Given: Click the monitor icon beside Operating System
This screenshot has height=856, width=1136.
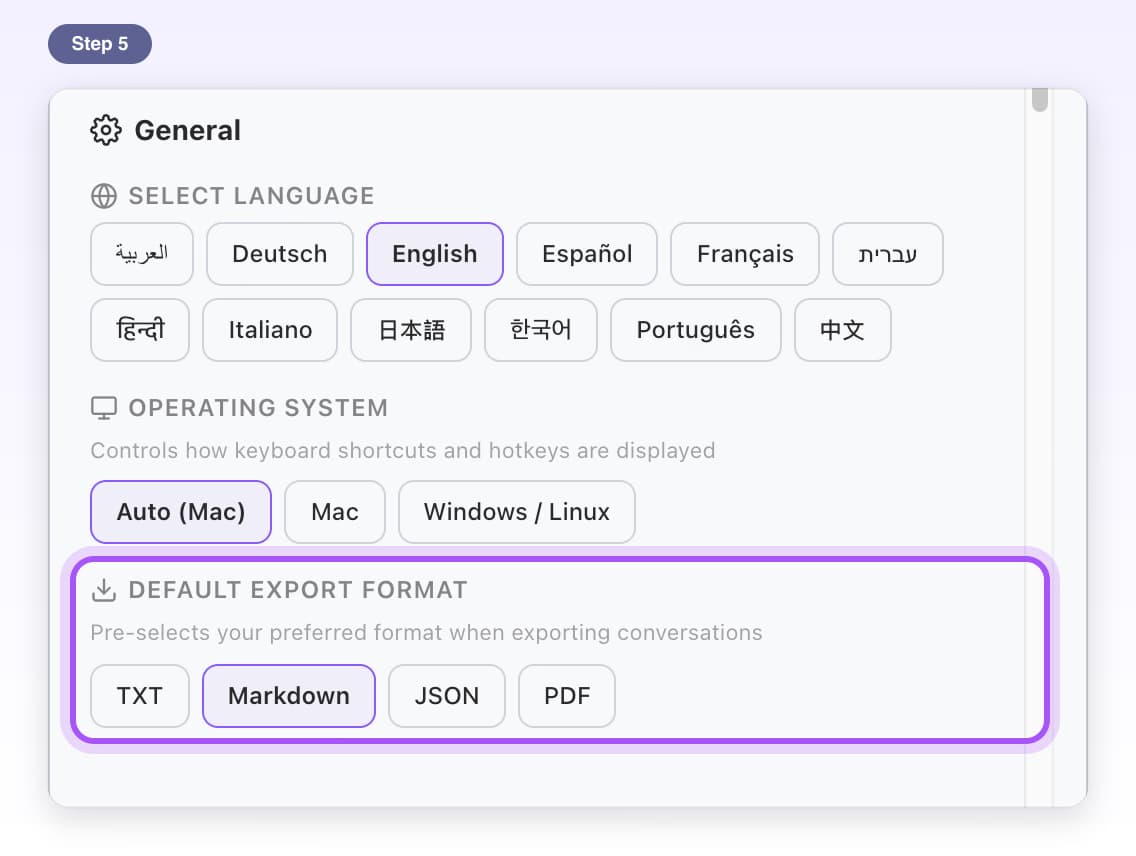Looking at the screenshot, I should [x=104, y=408].
